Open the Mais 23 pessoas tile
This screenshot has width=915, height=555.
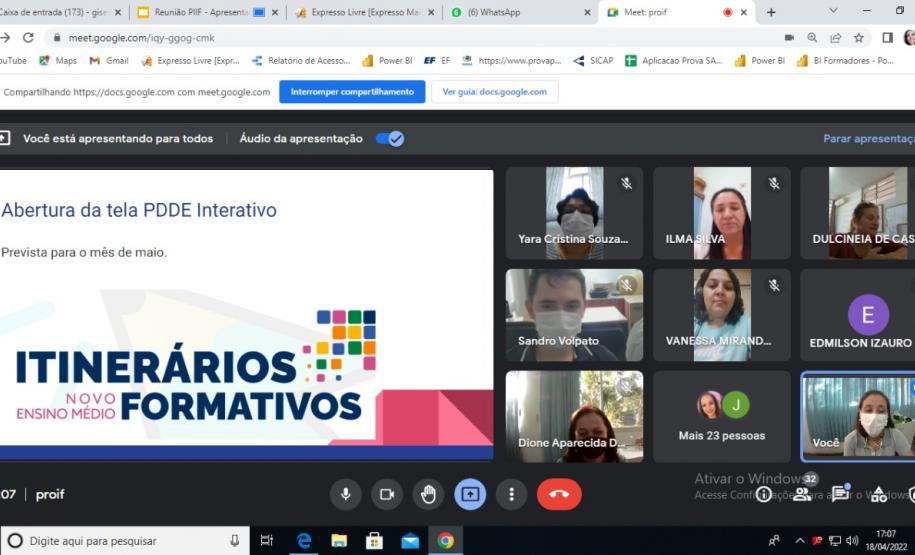click(x=721, y=415)
